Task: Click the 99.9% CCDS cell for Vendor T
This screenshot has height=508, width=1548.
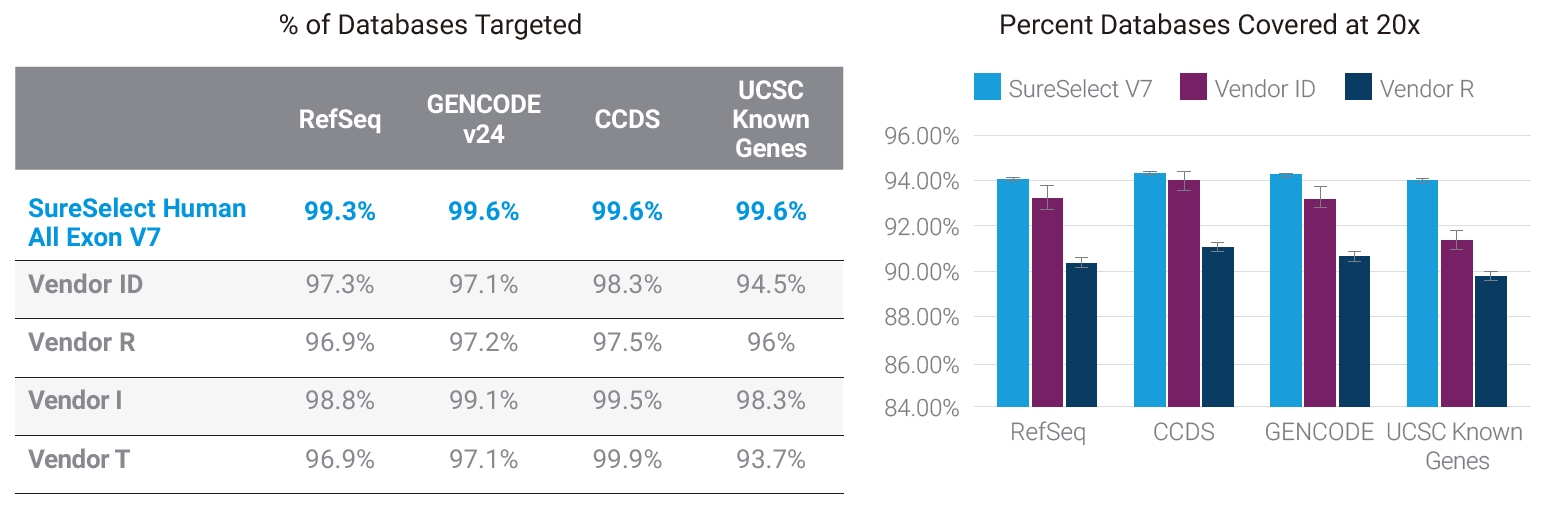Action: [626, 459]
